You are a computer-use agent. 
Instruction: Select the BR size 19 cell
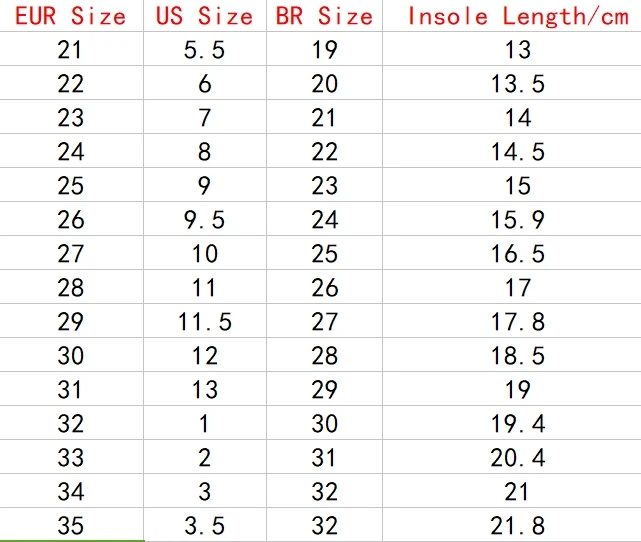click(x=324, y=49)
